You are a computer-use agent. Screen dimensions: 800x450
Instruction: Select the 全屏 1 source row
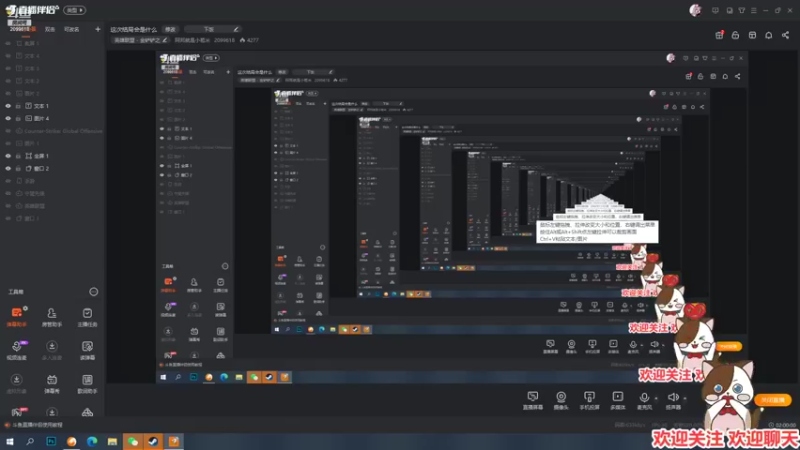(x=54, y=156)
